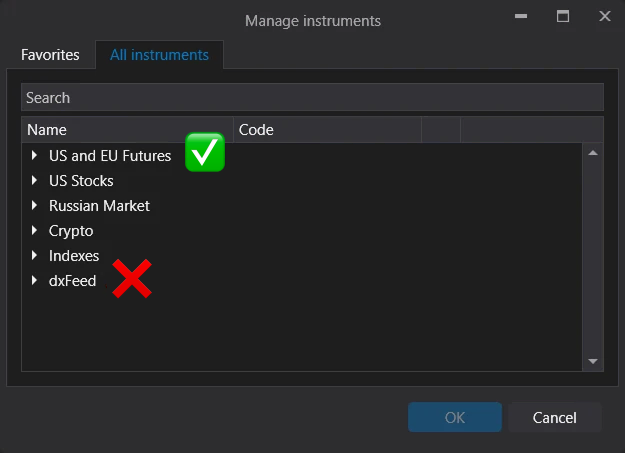This screenshot has width=625, height=453.
Task: Select the Crypto tree item label
Action: [x=71, y=231]
